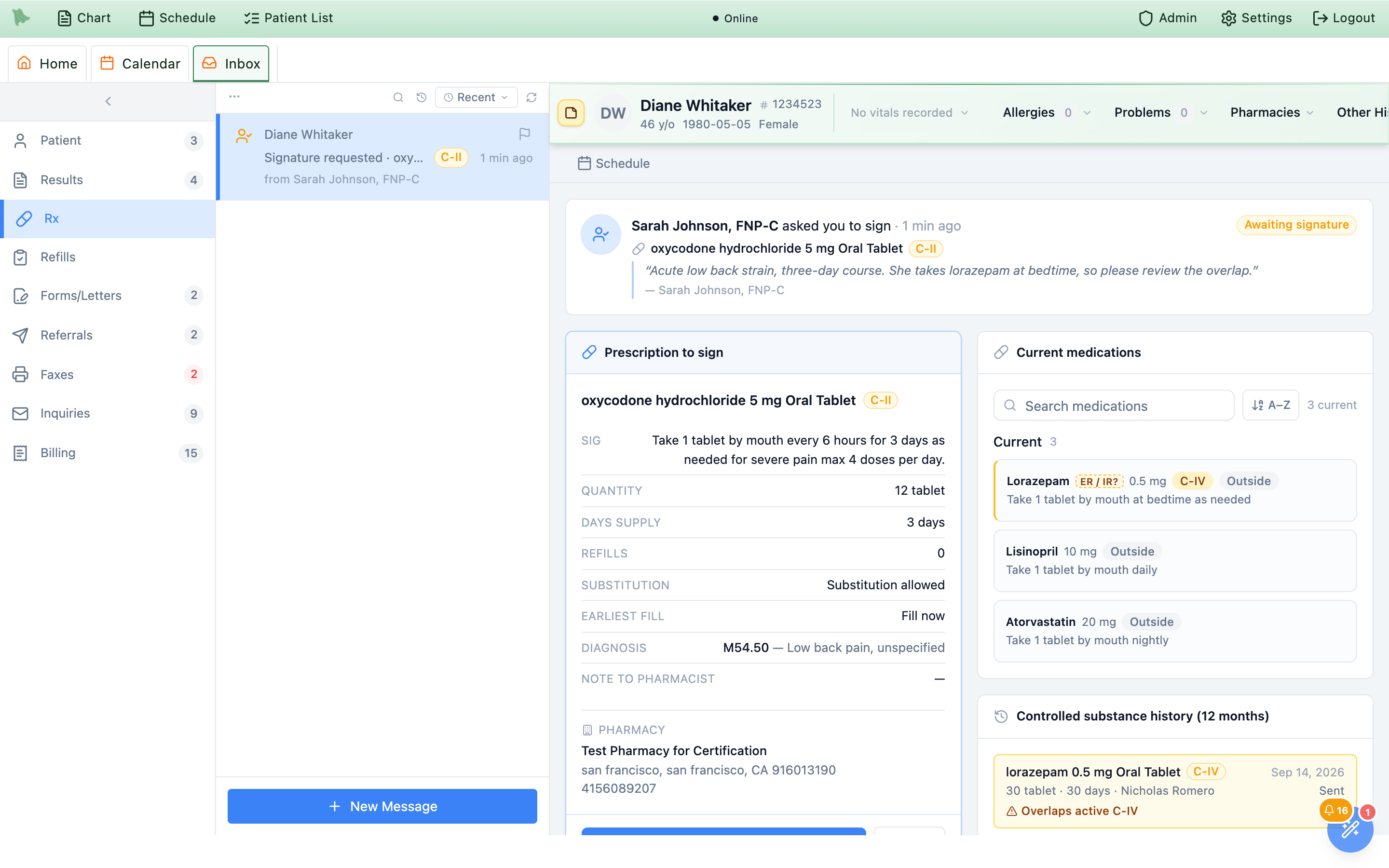This screenshot has height=868, width=1389.
Task: Refresh the inbox message list
Action: (x=531, y=97)
